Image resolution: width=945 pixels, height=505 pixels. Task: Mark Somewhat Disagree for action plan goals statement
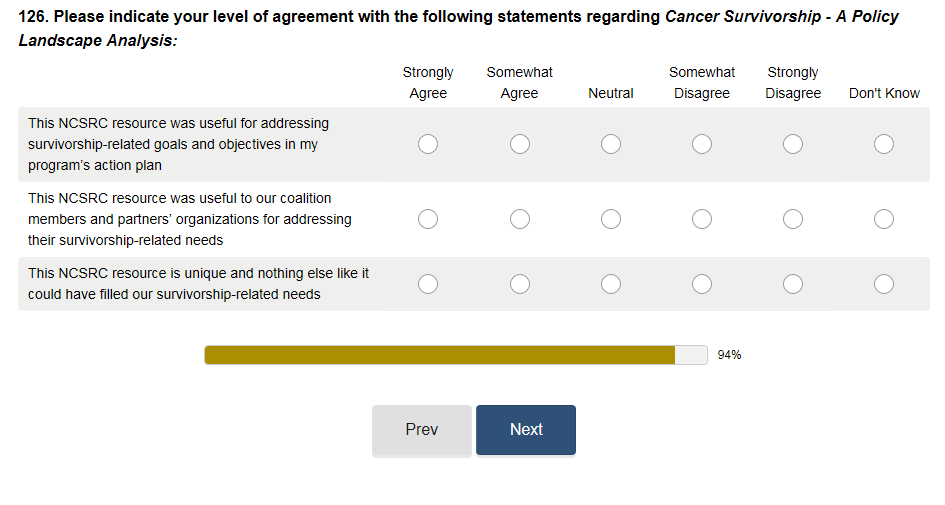coord(702,144)
